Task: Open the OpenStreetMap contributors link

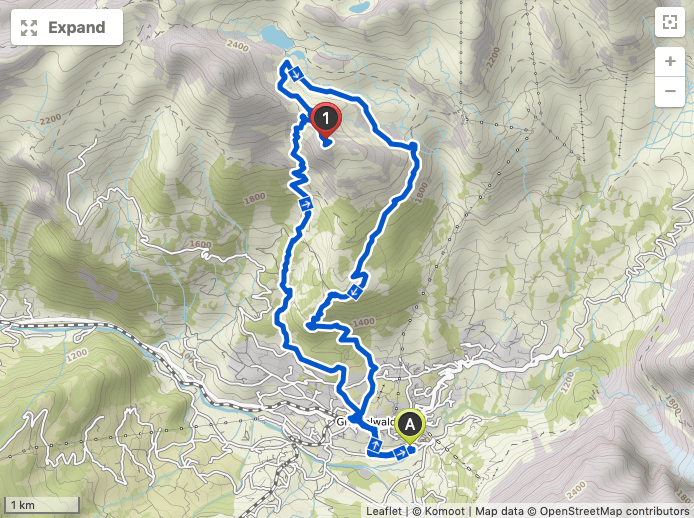Action: 614,511
